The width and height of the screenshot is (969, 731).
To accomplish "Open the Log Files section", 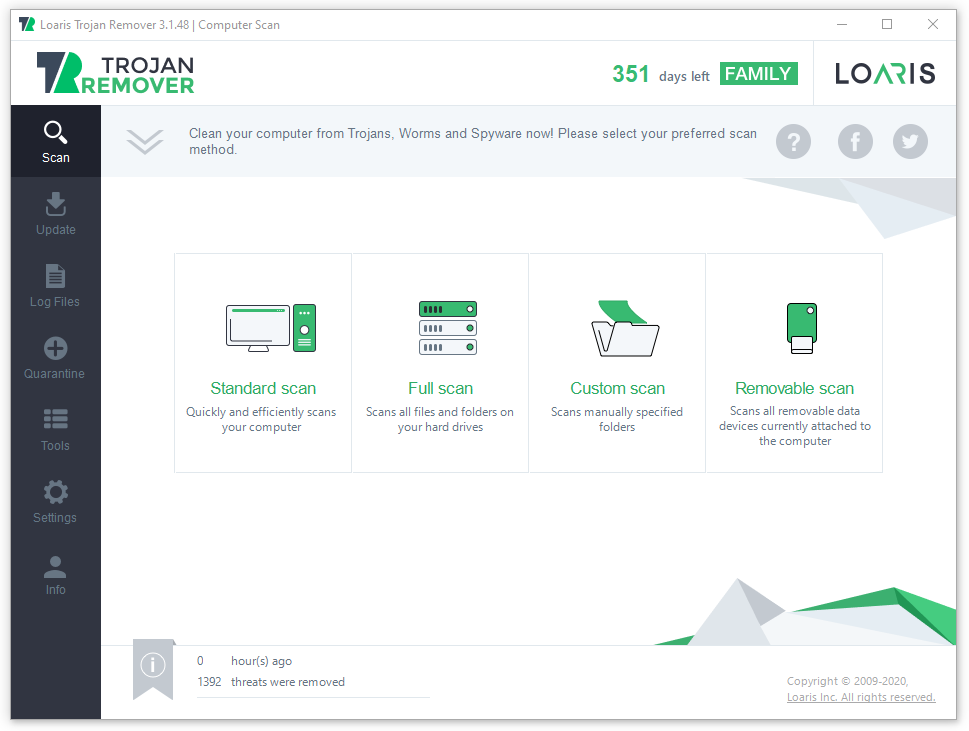I will pos(55,286).
